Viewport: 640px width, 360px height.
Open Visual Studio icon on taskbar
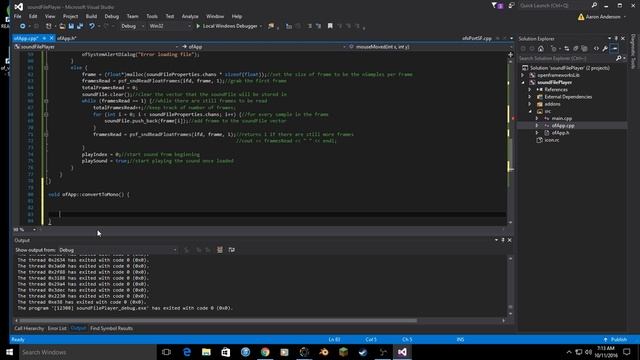pyautogui.click(x=402, y=352)
